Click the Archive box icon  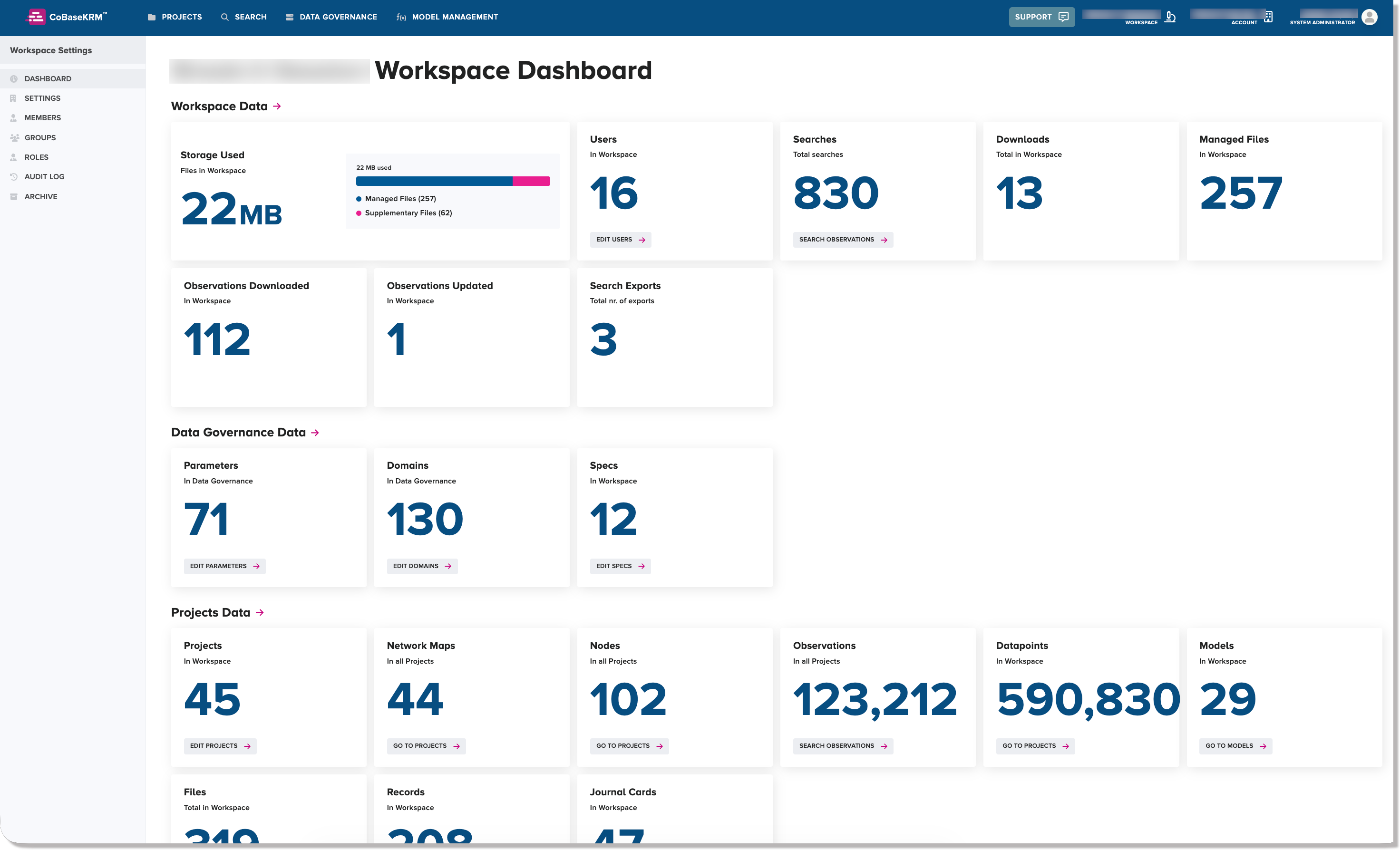[x=14, y=197]
